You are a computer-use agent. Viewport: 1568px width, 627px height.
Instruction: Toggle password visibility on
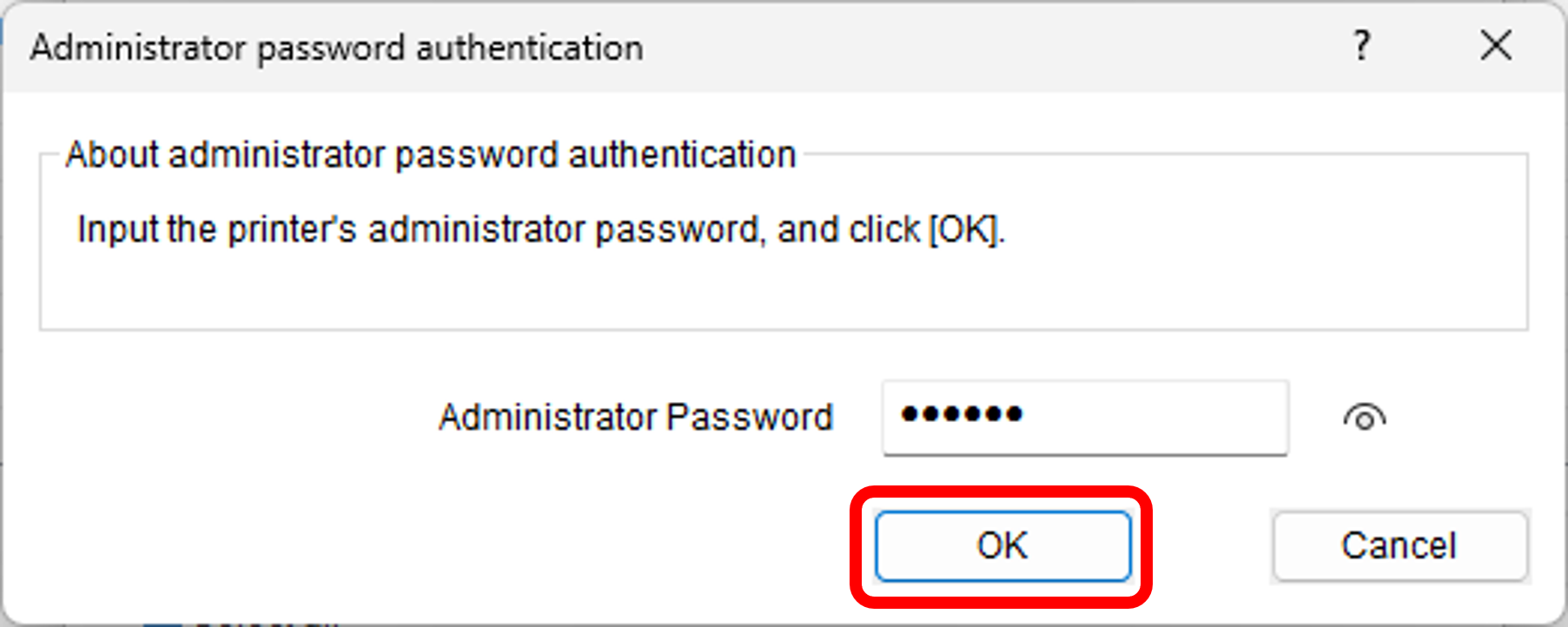(x=1364, y=419)
